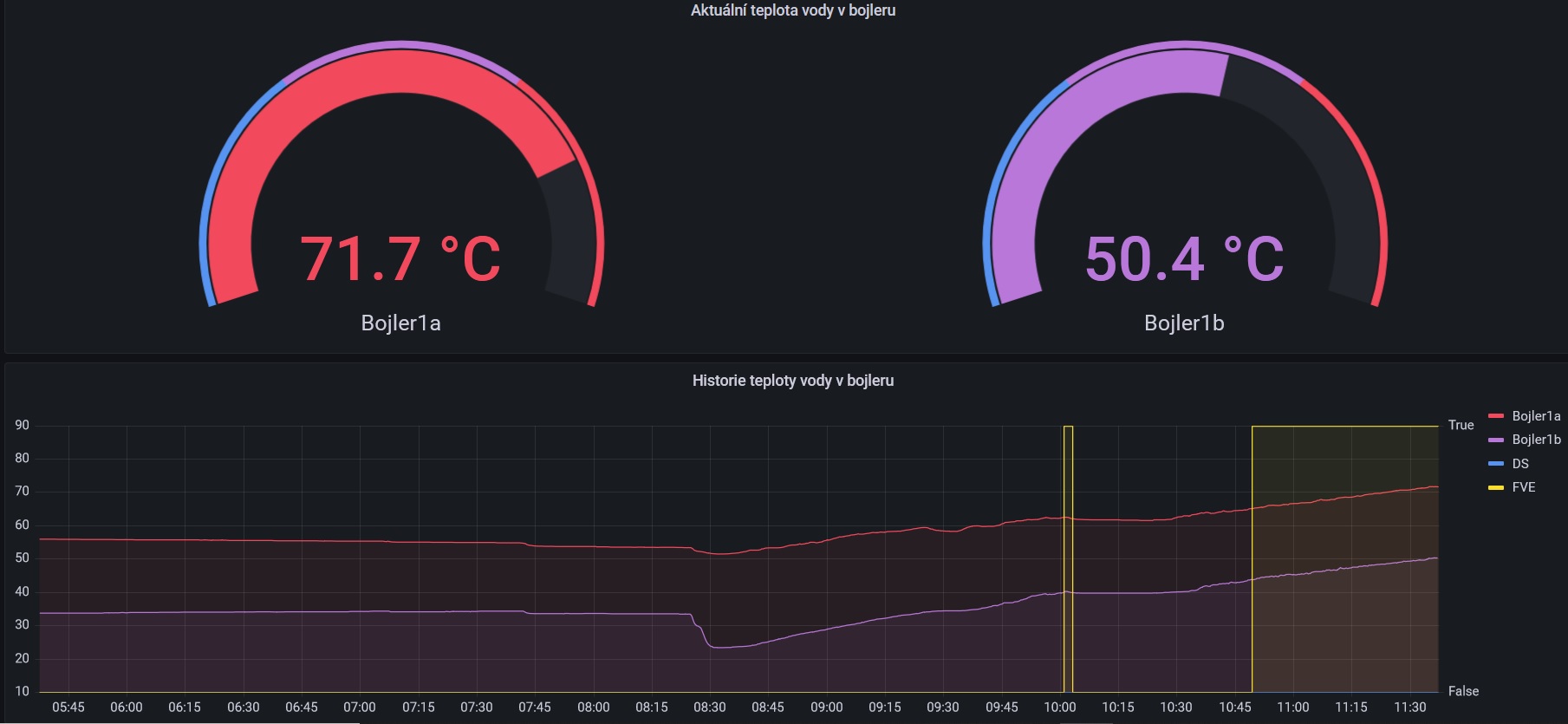Click the blue DS legend color swatch

tap(1496, 464)
